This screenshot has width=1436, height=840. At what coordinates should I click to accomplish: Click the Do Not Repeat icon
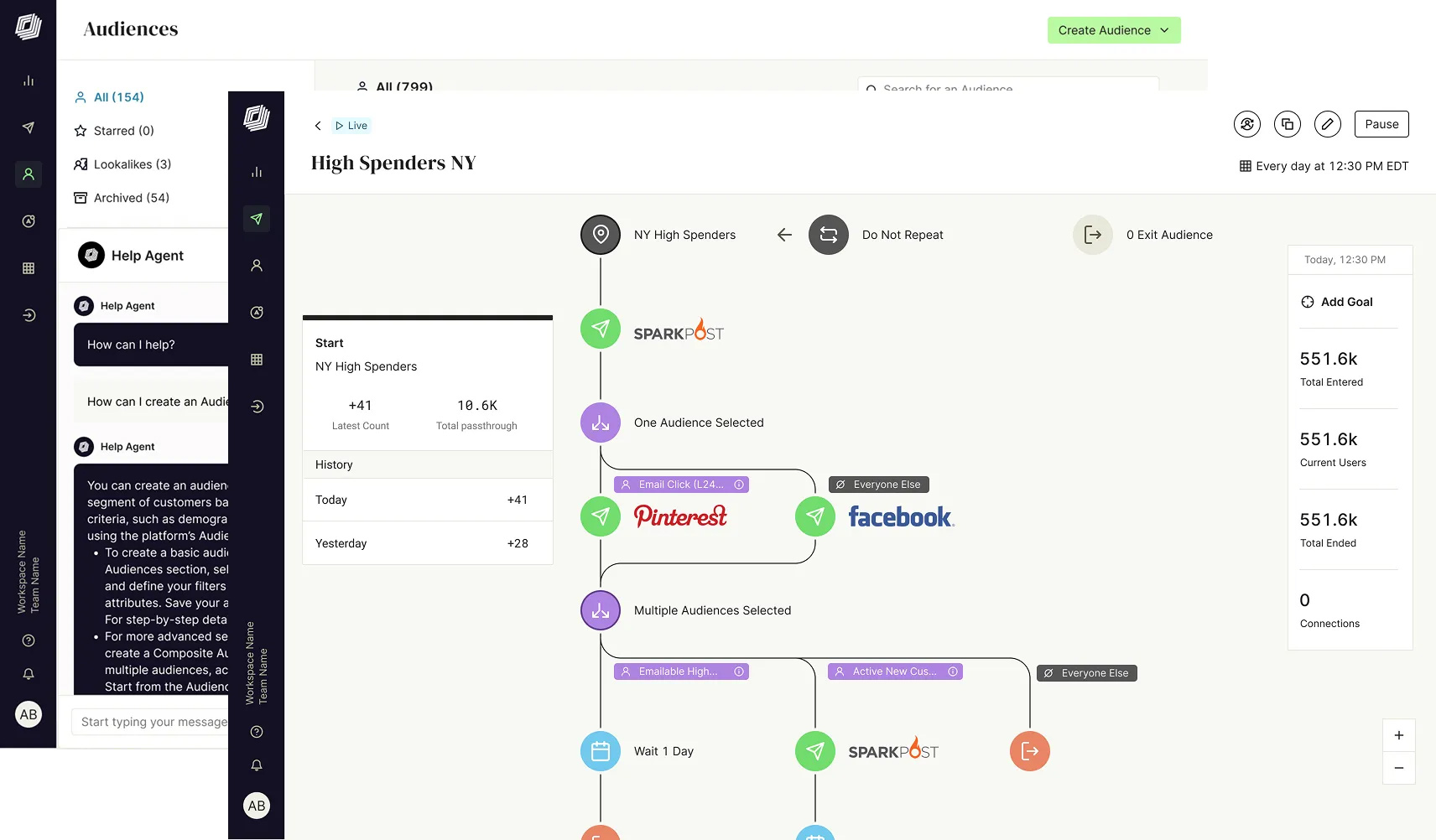[x=829, y=235]
